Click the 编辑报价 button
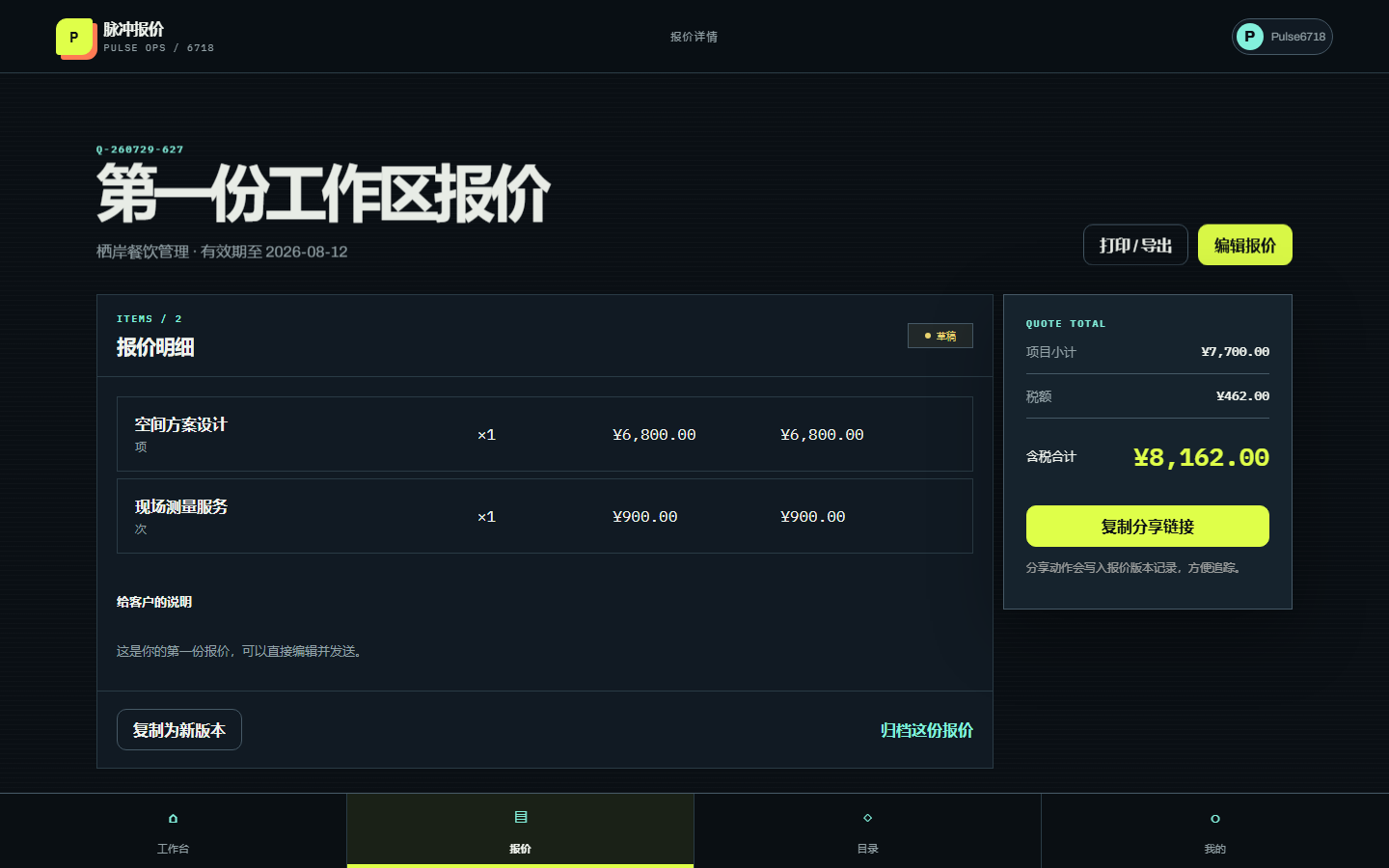The width and height of the screenshot is (1389, 868). [x=1245, y=245]
